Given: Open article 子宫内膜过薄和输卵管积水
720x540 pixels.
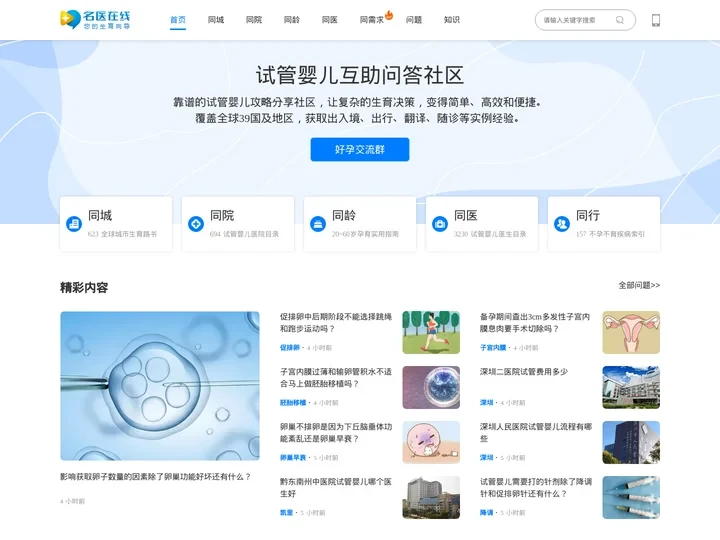Looking at the screenshot, I should [x=336, y=377].
